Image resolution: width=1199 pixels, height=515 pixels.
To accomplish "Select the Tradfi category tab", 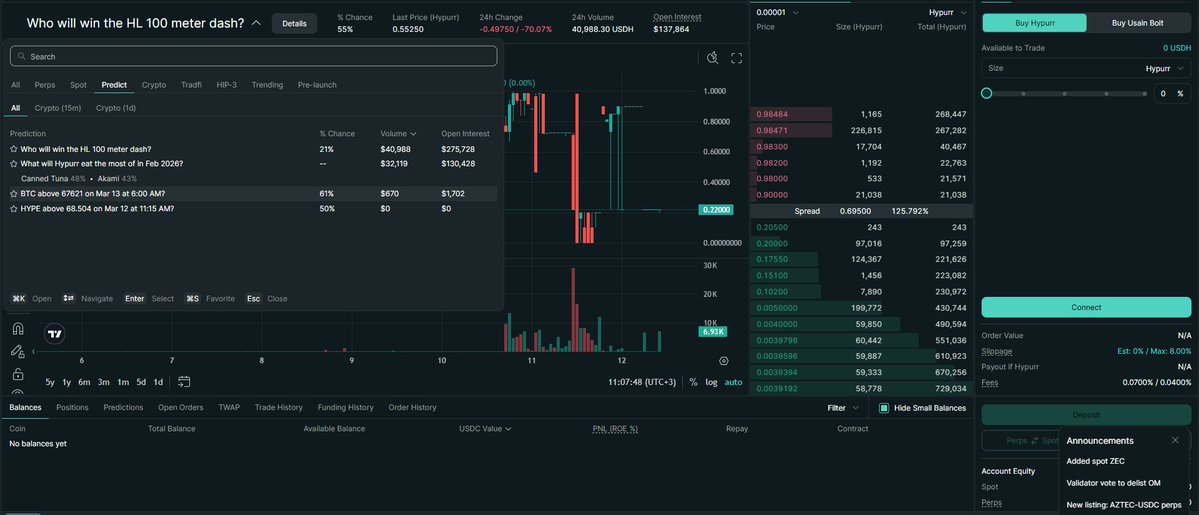I will [191, 85].
